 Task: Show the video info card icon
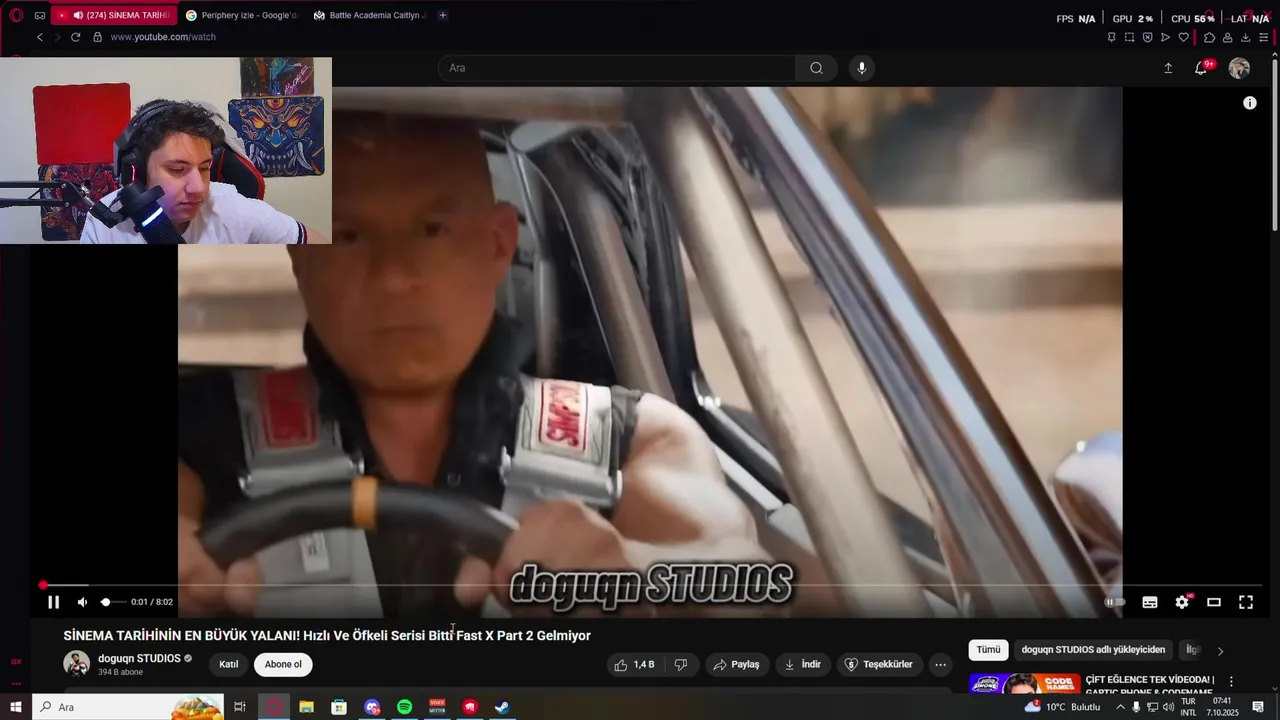(x=1249, y=103)
